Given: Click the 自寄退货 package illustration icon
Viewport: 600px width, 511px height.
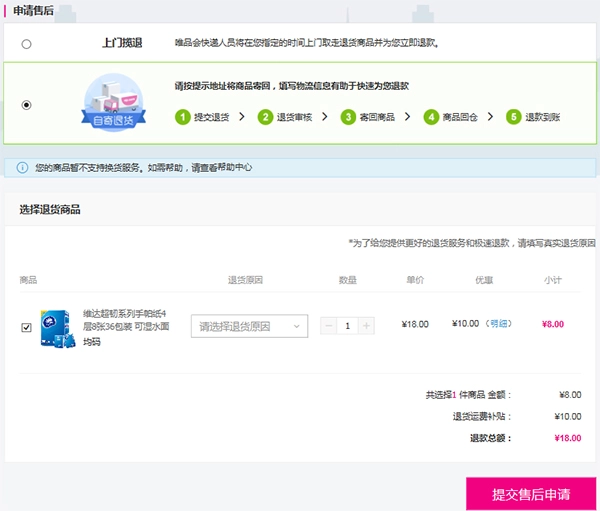Looking at the screenshot, I should (114, 104).
